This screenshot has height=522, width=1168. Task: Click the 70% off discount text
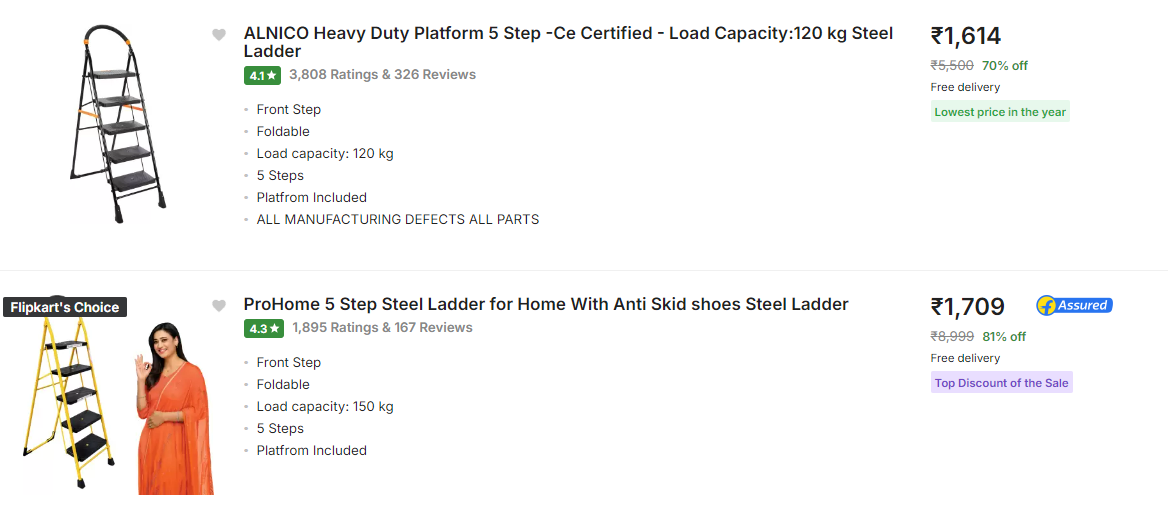click(1004, 66)
